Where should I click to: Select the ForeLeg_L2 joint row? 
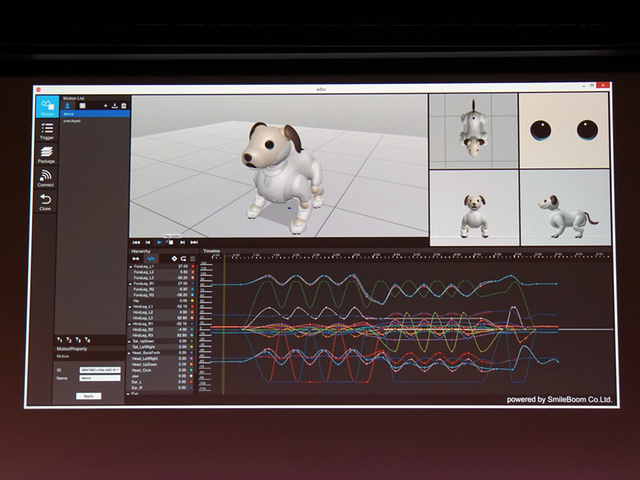tap(162, 272)
